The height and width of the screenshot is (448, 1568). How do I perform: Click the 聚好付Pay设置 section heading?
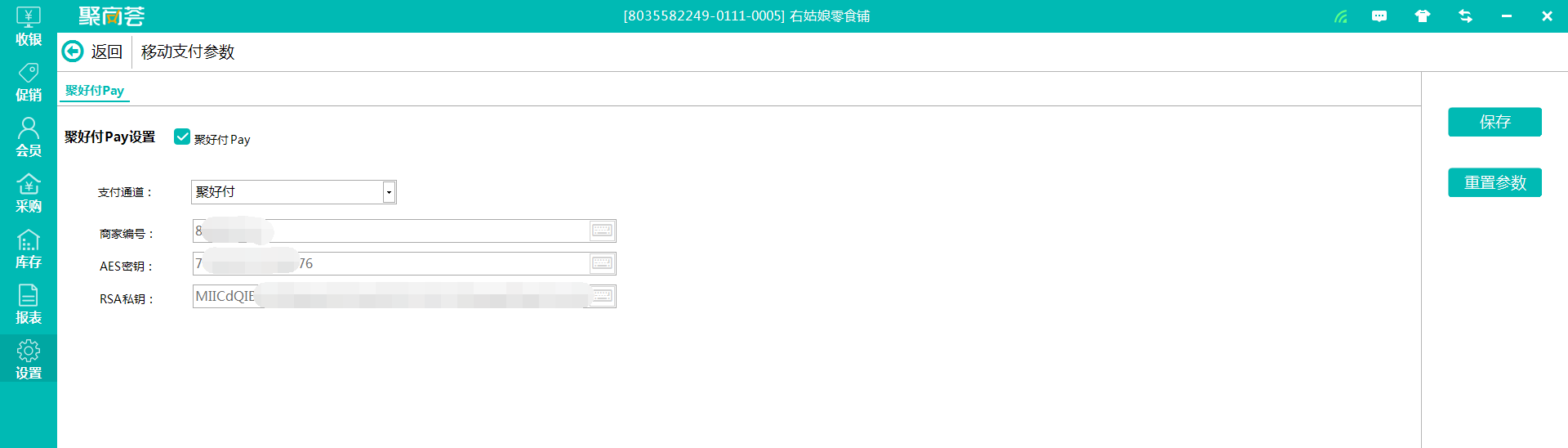[x=110, y=137]
